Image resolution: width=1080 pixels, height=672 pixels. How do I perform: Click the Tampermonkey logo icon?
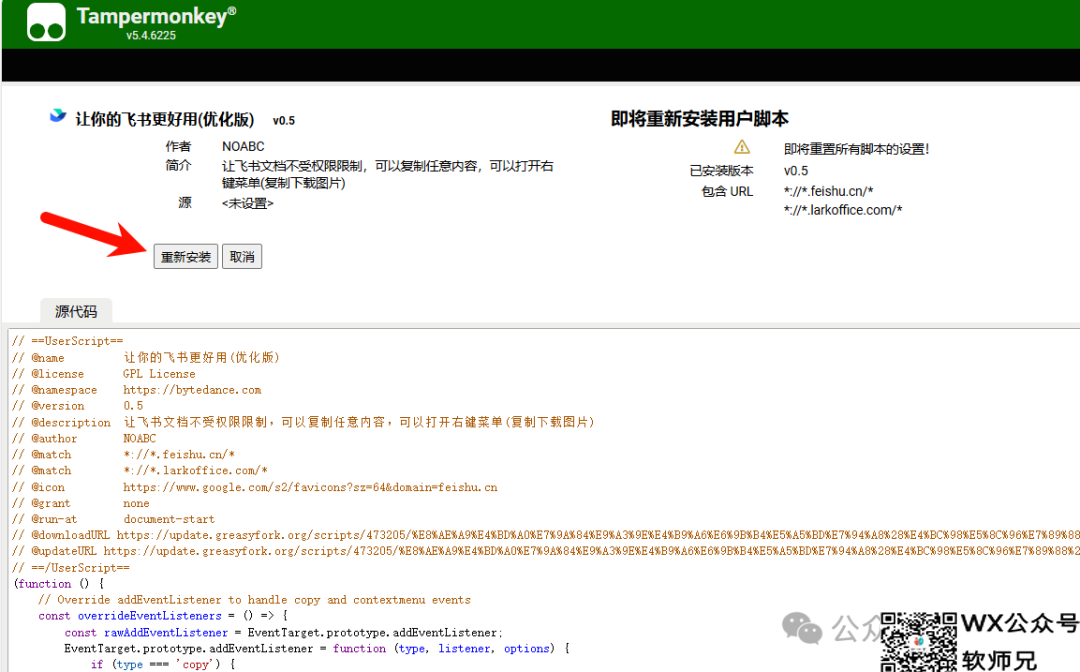[46, 22]
